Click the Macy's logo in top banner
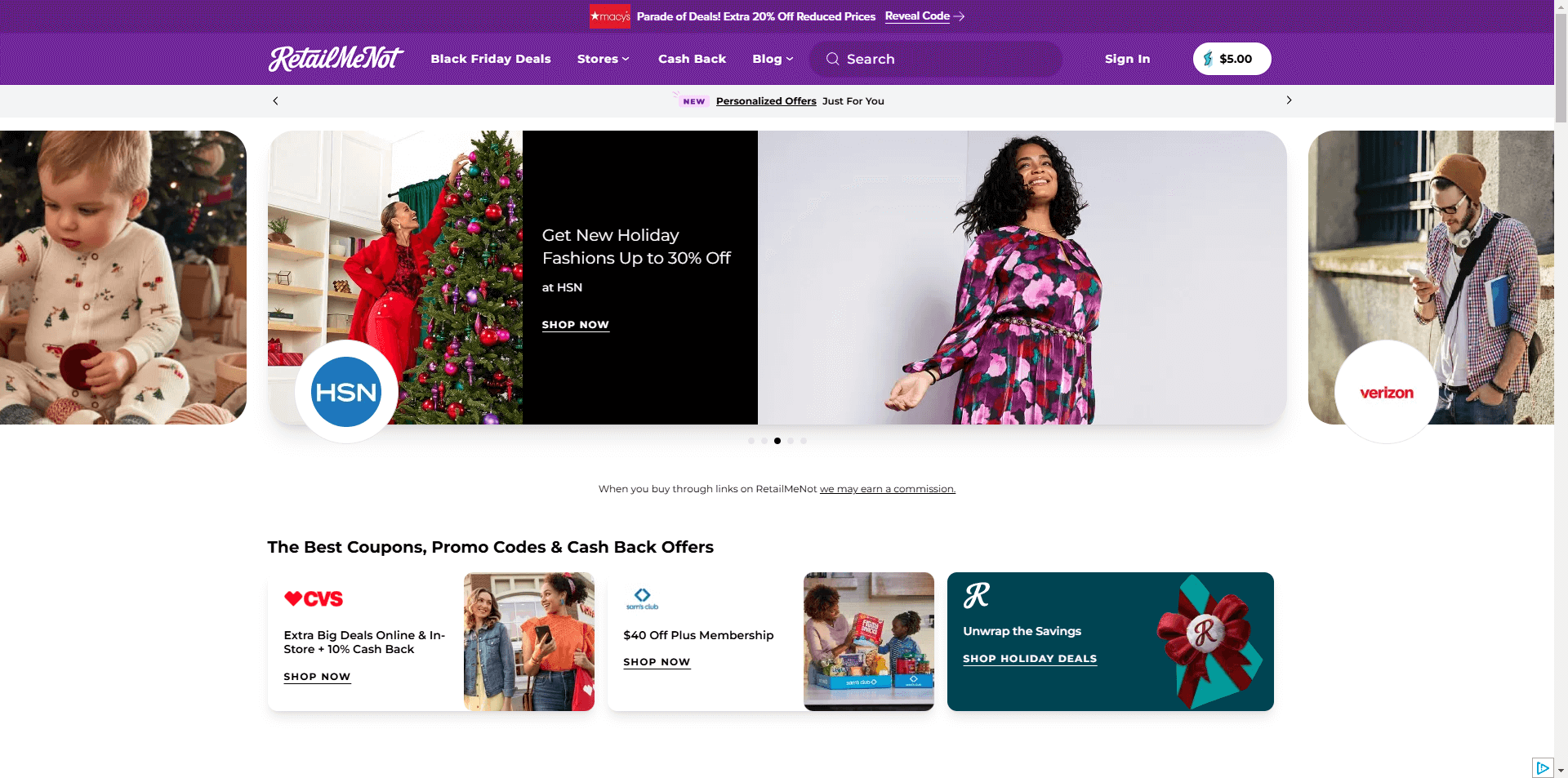 pyautogui.click(x=610, y=16)
